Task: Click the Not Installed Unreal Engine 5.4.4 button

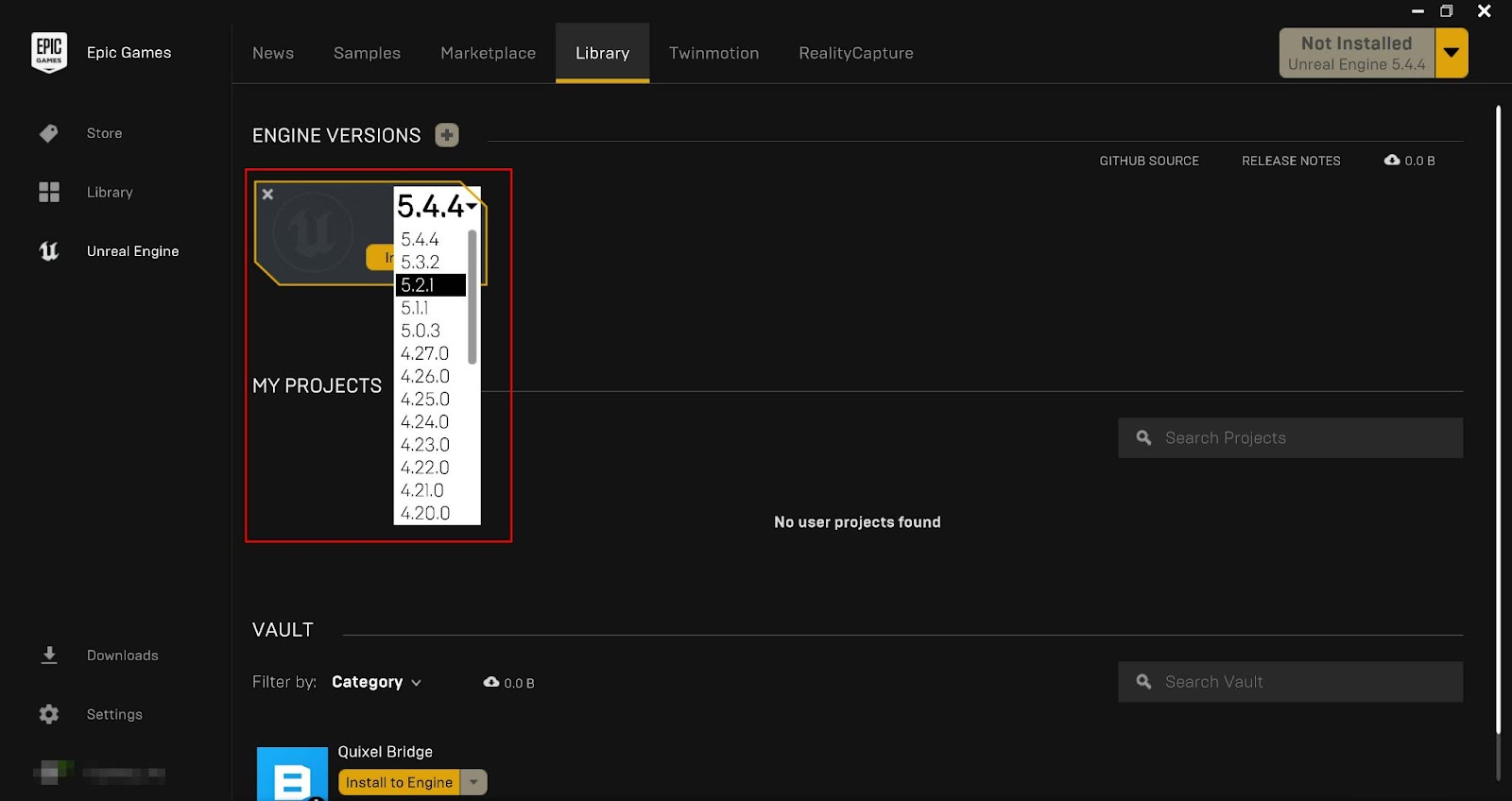Action: coord(1357,53)
